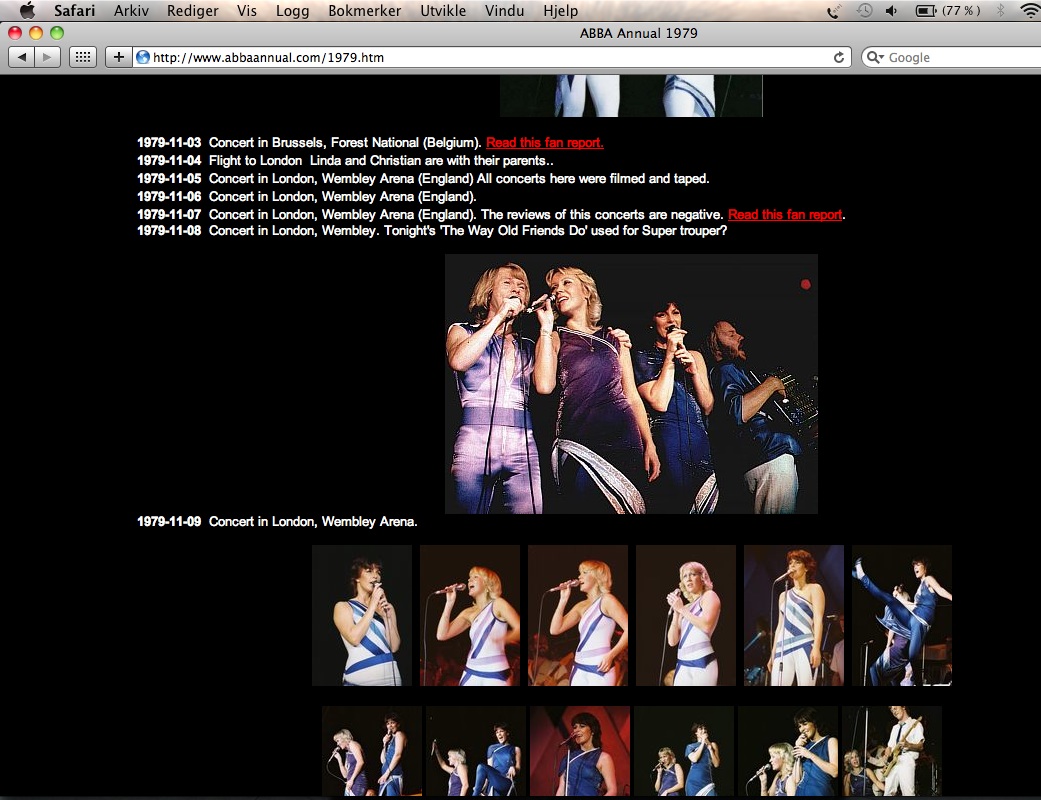Open fourth thumbnail in lower photo row
The height and width of the screenshot is (800, 1041).
point(684,751)
